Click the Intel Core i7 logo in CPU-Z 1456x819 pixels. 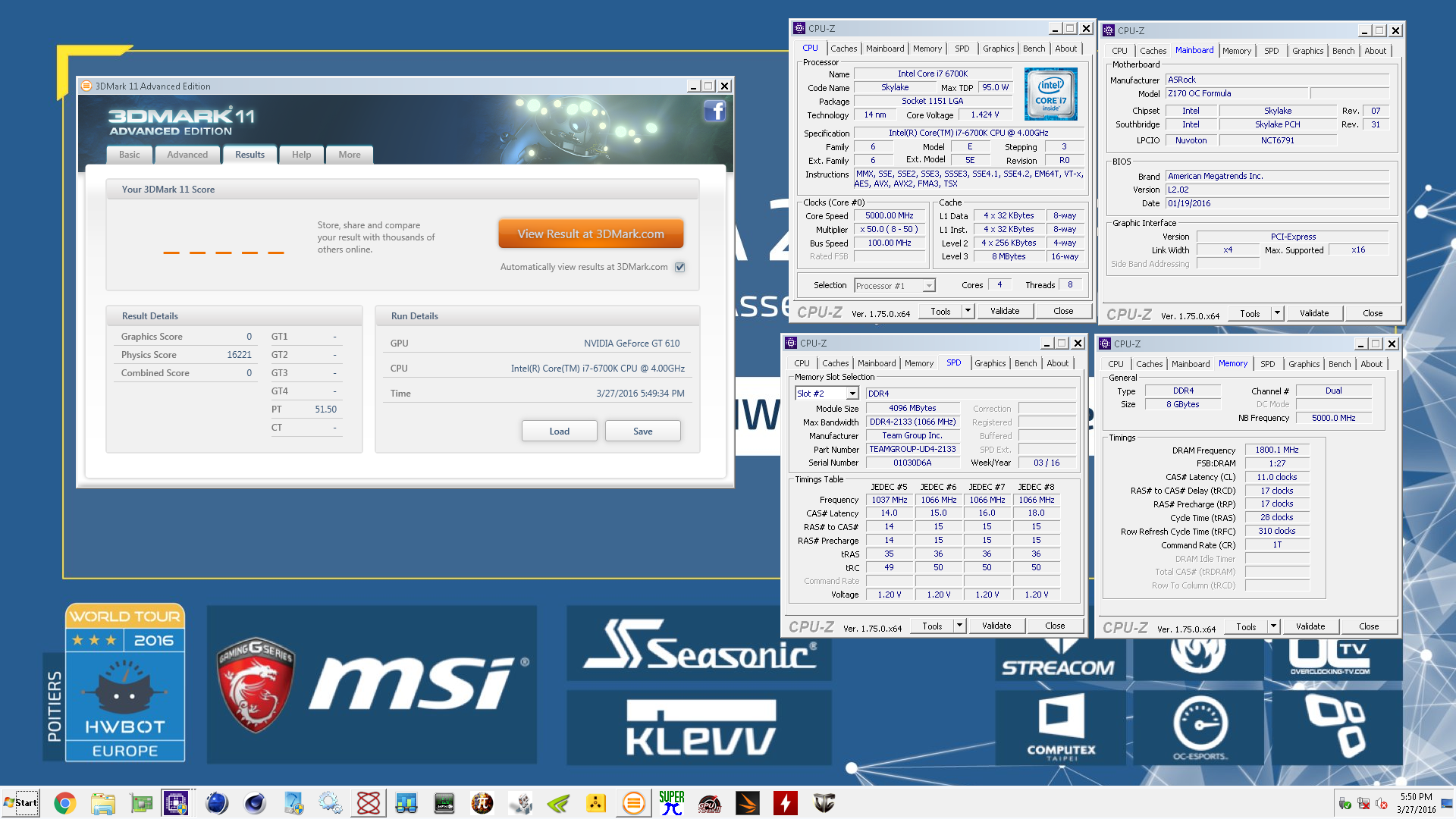1050,95
